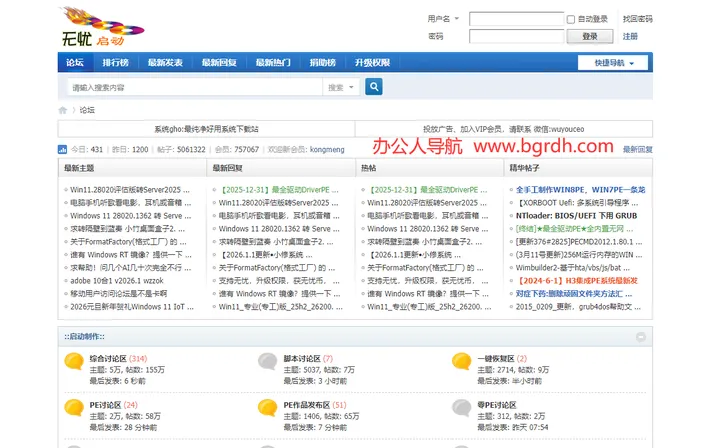Open thread 【XORBOOT Uefi: 多系统引导程序
This screenshot has width=720, height=448.
point(577,202)
